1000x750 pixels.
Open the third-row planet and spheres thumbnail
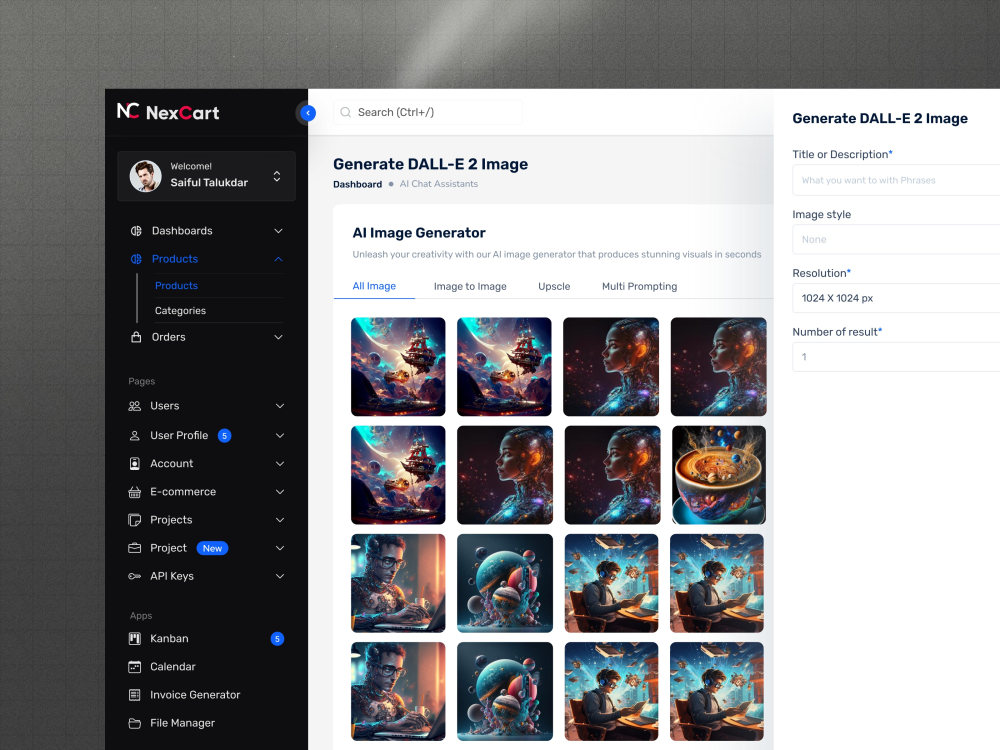tap(505, 584)
